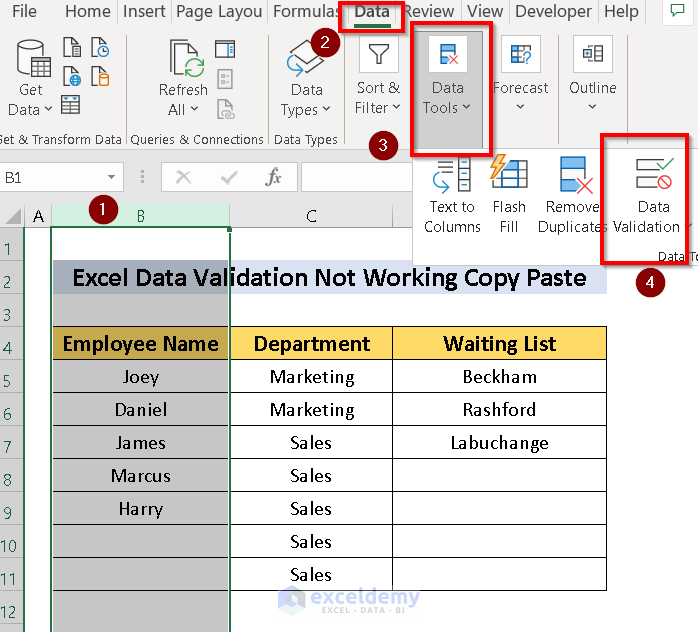Open the Developer ribbon tab
This screenshot has height=632, width=698.
(x=553, y=12)
